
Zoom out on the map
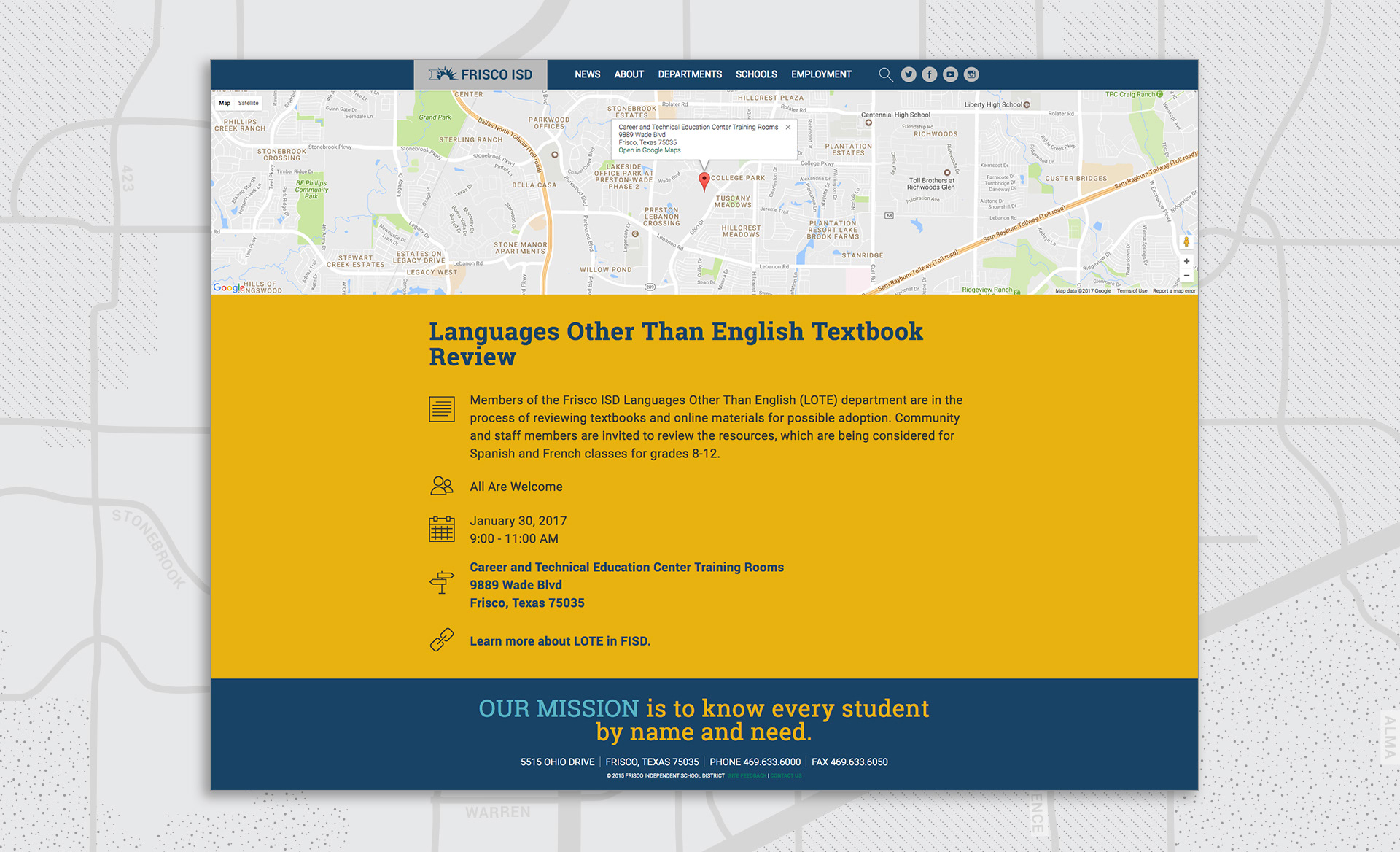point(1186,276)
